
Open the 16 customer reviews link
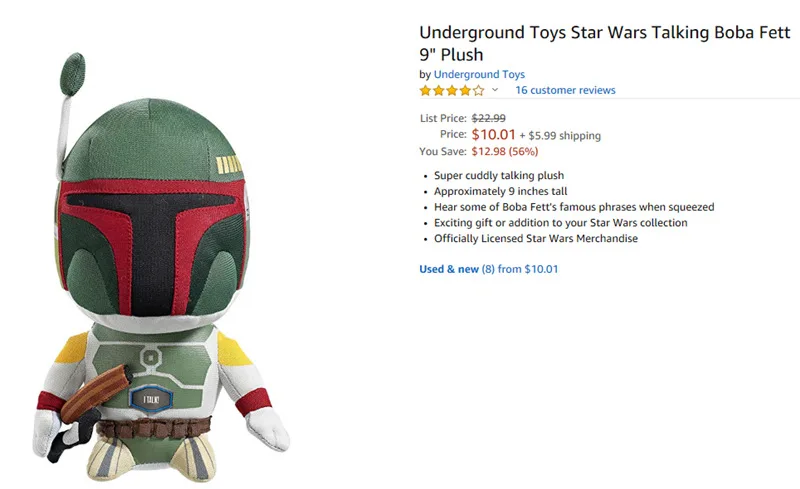pyautogui.click(x=565, y=90)
